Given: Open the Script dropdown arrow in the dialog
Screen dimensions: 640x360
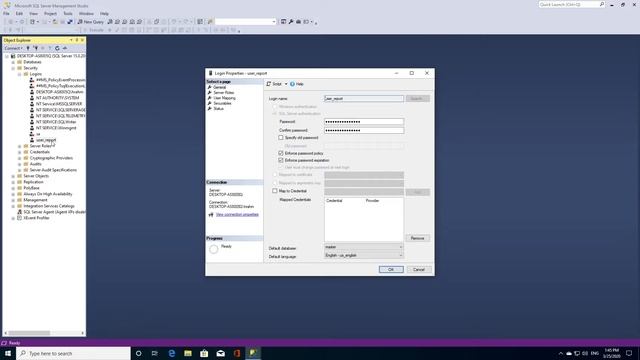Looking at the screenshot, I should tap(286, 84).
